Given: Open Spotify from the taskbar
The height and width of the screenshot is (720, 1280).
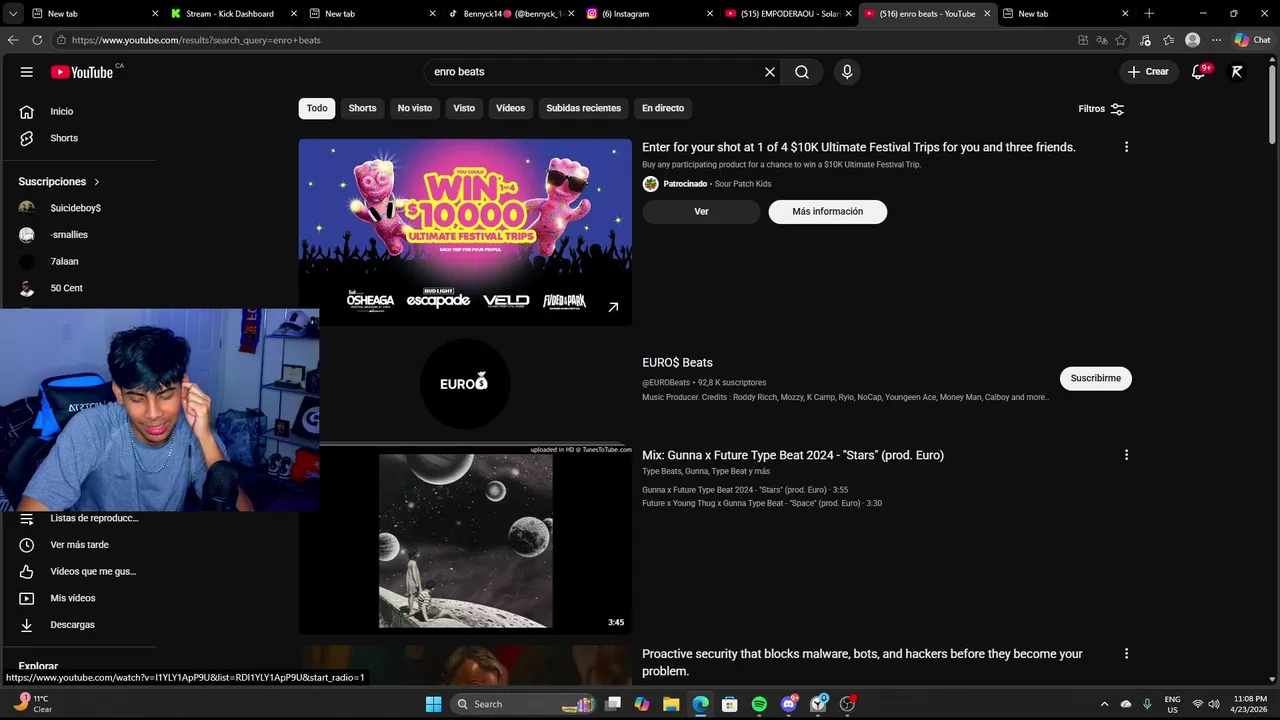Looking at the screenshot, I should [759, 704].
